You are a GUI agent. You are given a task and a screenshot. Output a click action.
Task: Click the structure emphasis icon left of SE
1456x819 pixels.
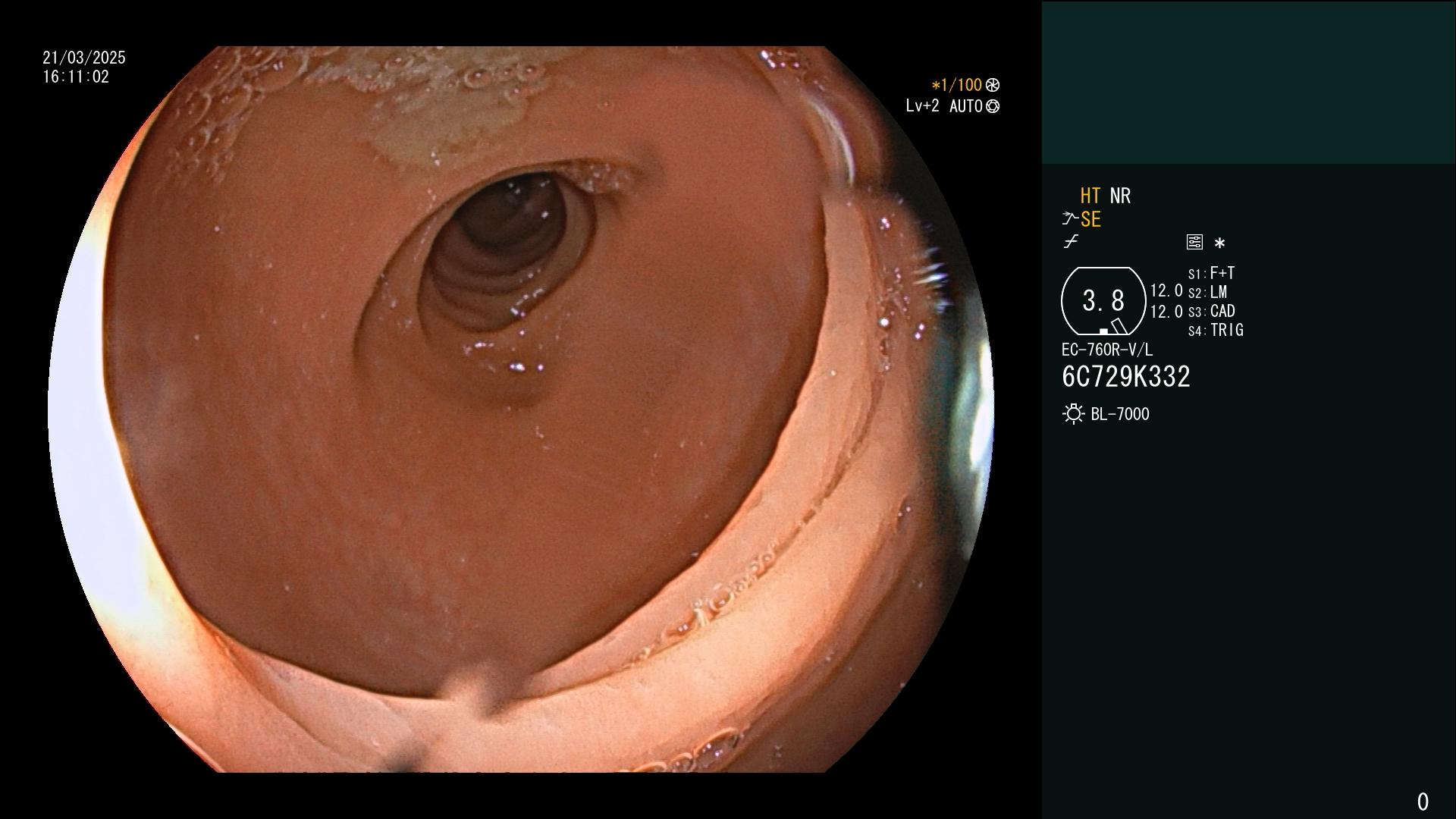1070,219
